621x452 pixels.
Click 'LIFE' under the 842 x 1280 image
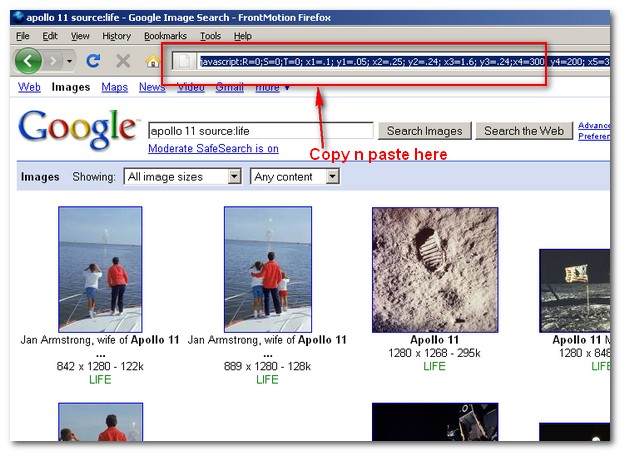[x=100, y=380]
